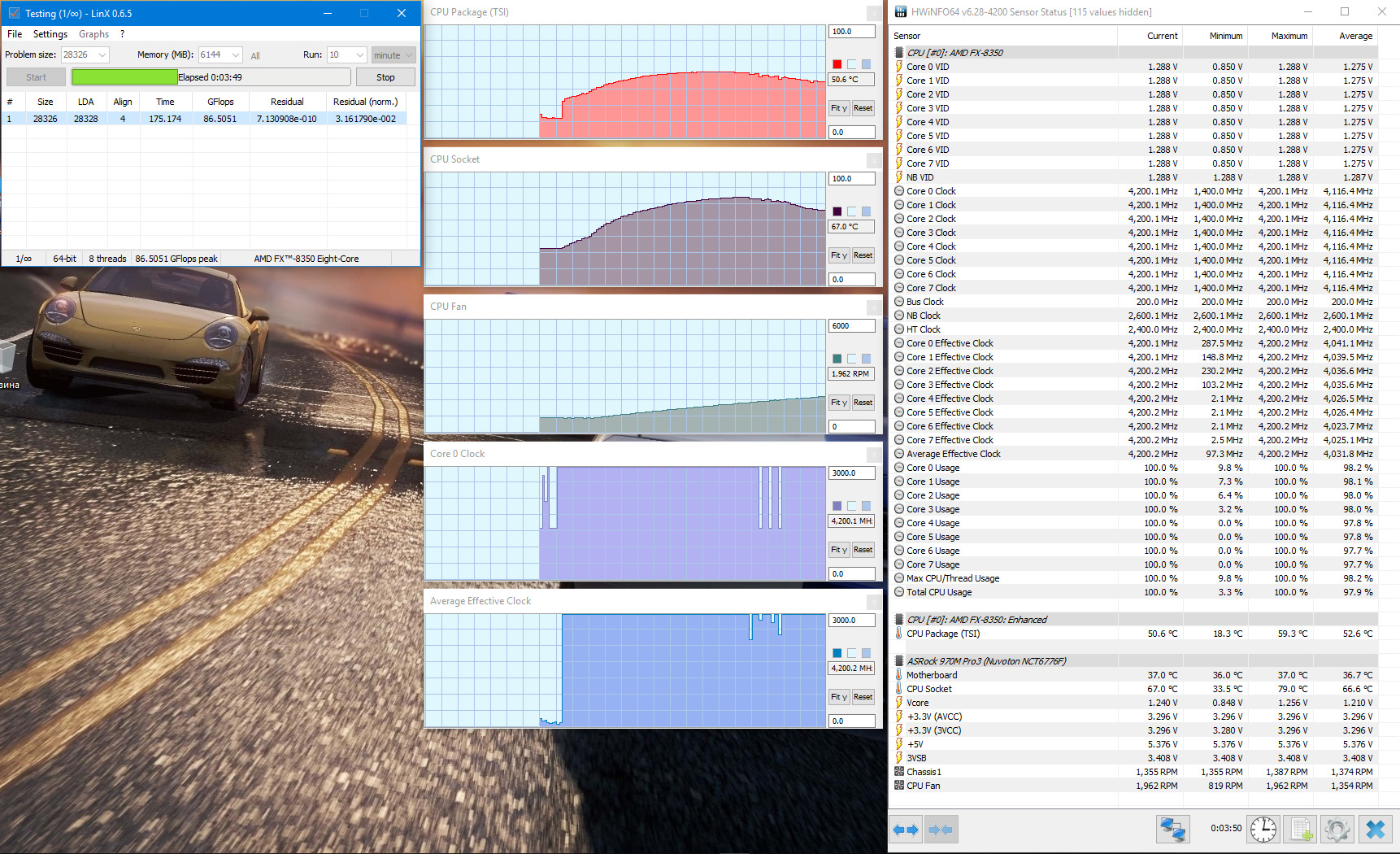Click Reset in Average Effective Clock graph
The width and height of the screenshot is (1400, 854).
(863, 697)
